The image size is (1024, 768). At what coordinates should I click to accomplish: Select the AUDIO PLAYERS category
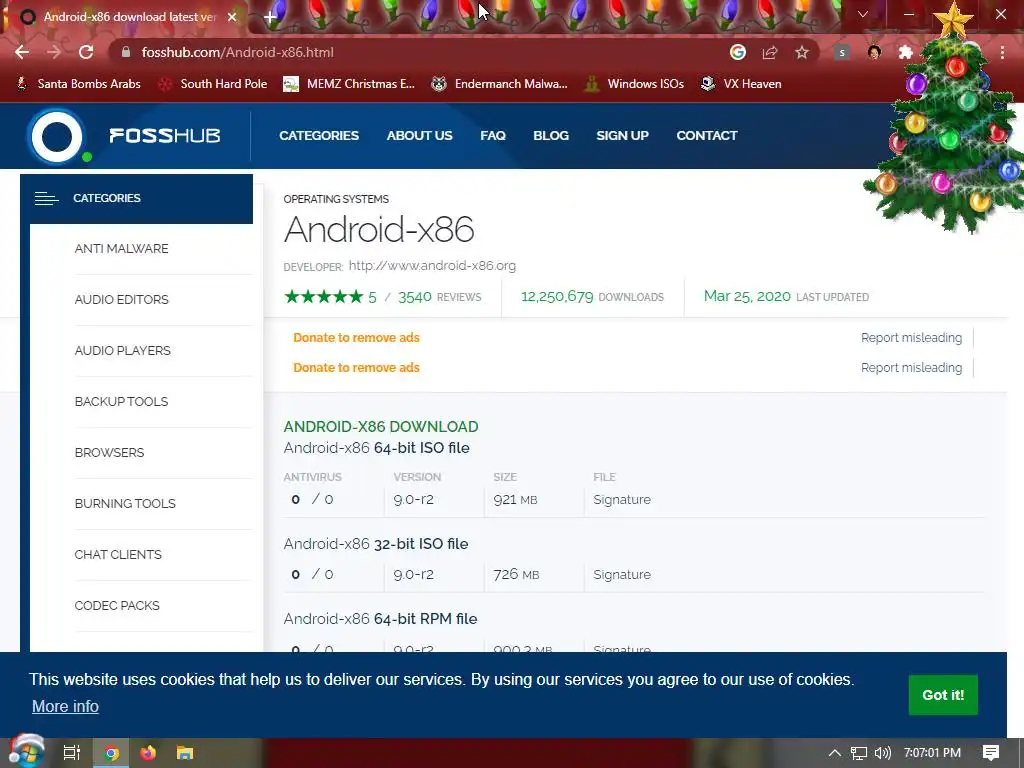click(123, 351)
